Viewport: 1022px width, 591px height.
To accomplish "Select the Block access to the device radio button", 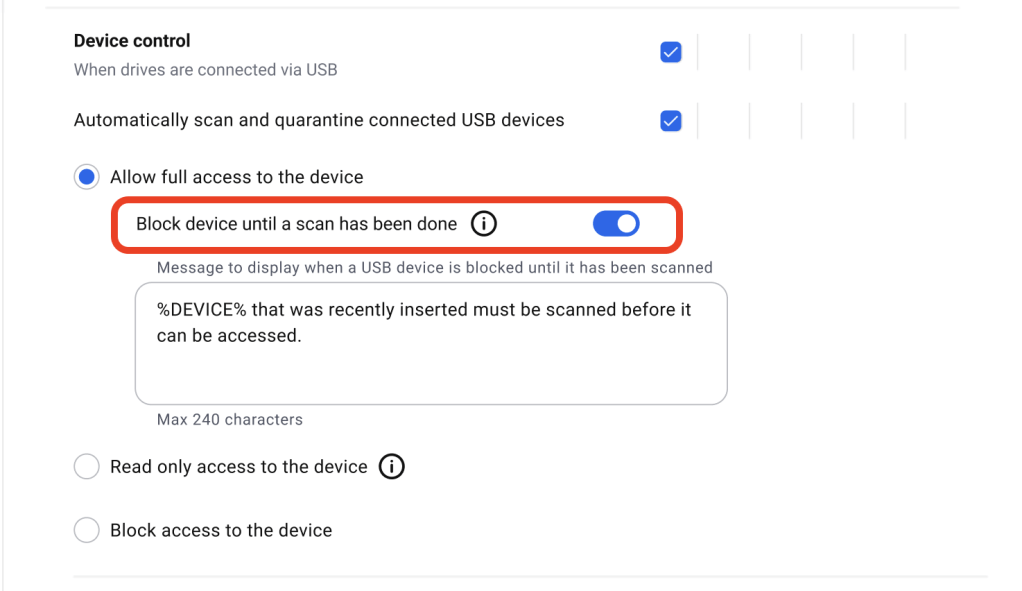I will coord(87,530).
